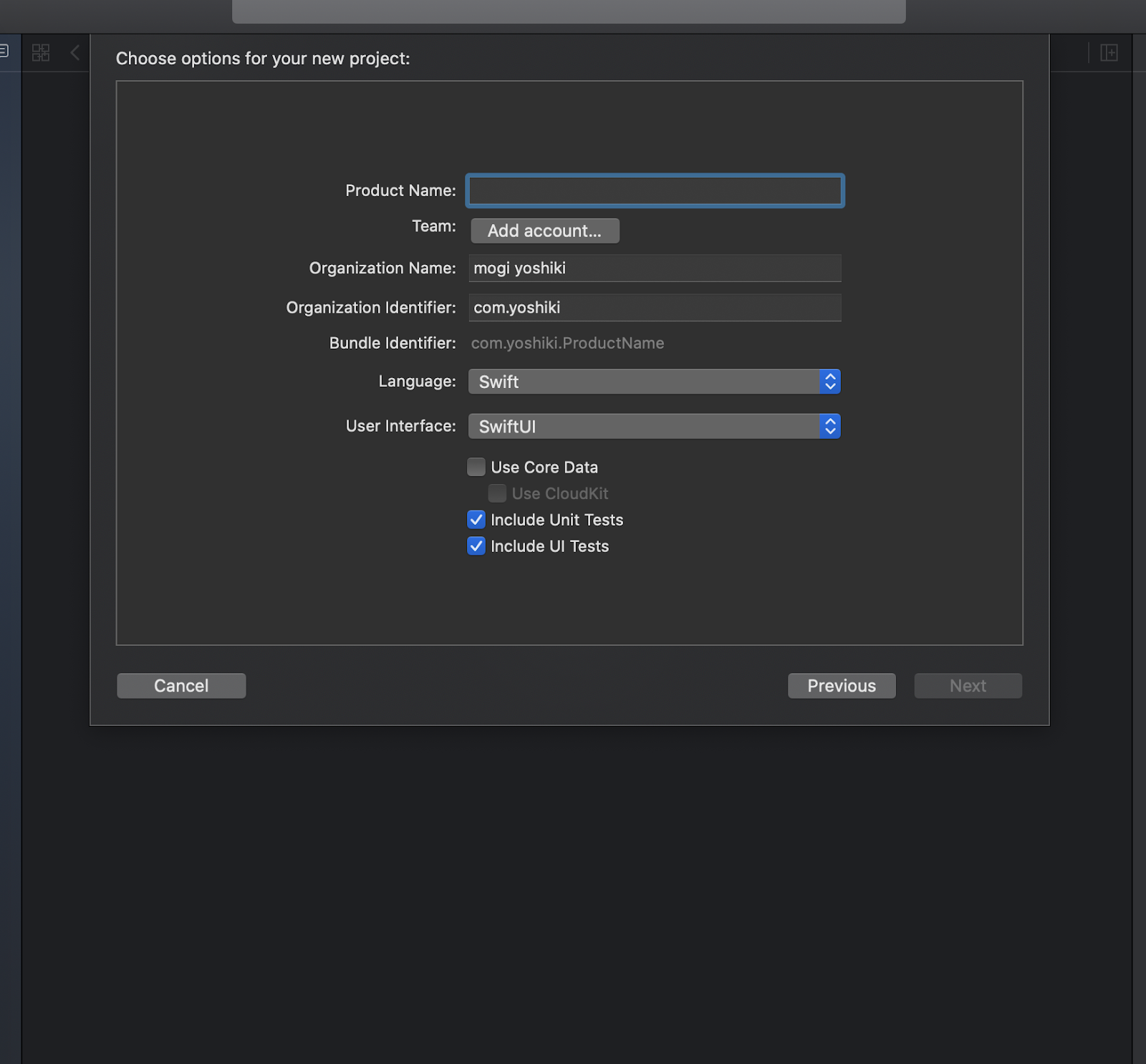Screen dimensions: 1146x1064
Task: Click the add editor icon at top right
Action: (1109, 52)
